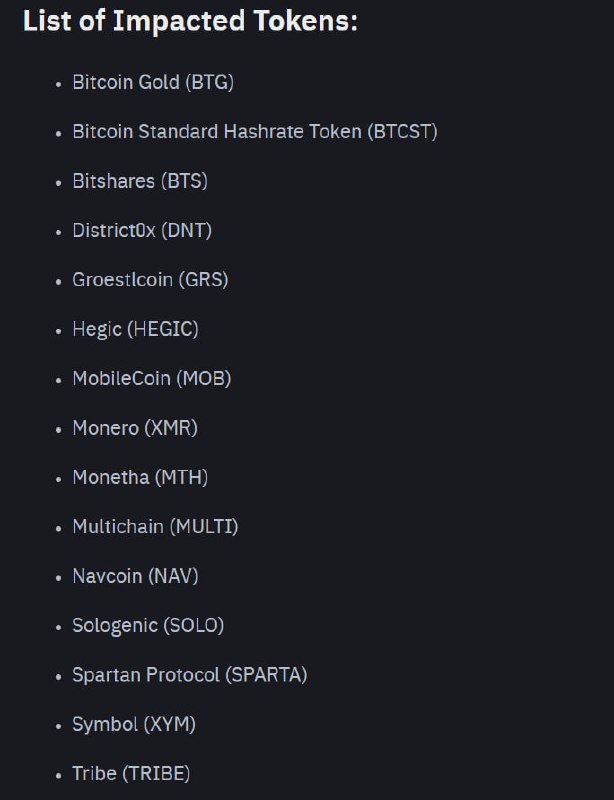Click the Spartan Protocol token name
The image size is (614, 800).
pos(146,675)
